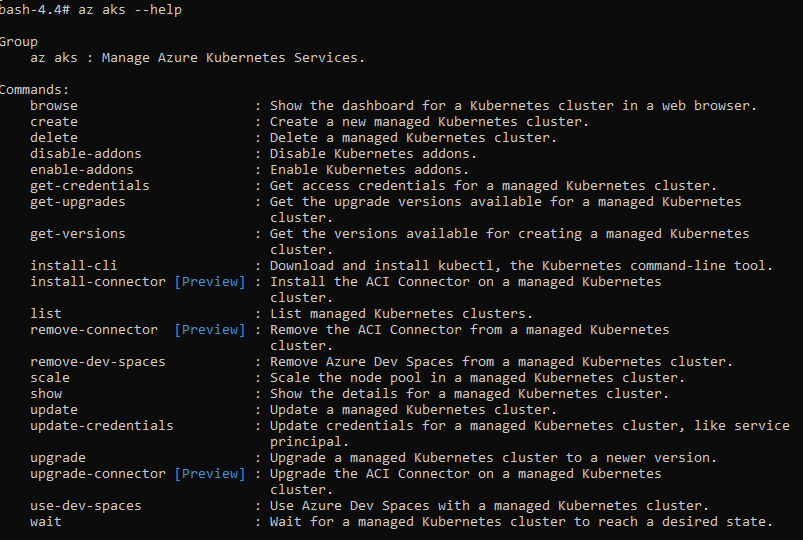
Task: Click on 'get-upgrades' command
Action: 78,201
